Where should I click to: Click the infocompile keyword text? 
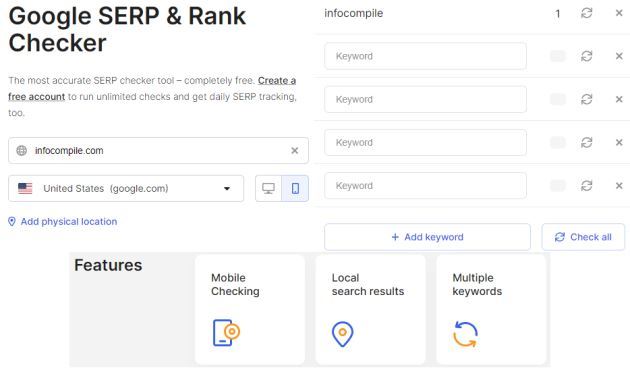[x=354, y=13]
